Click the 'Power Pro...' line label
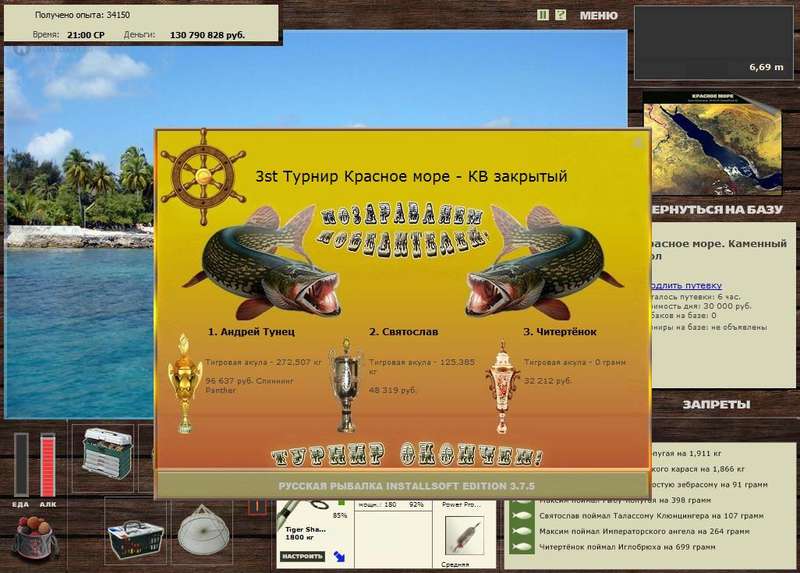The width and height of the screenshot is (800, 573). click(461, 504)
